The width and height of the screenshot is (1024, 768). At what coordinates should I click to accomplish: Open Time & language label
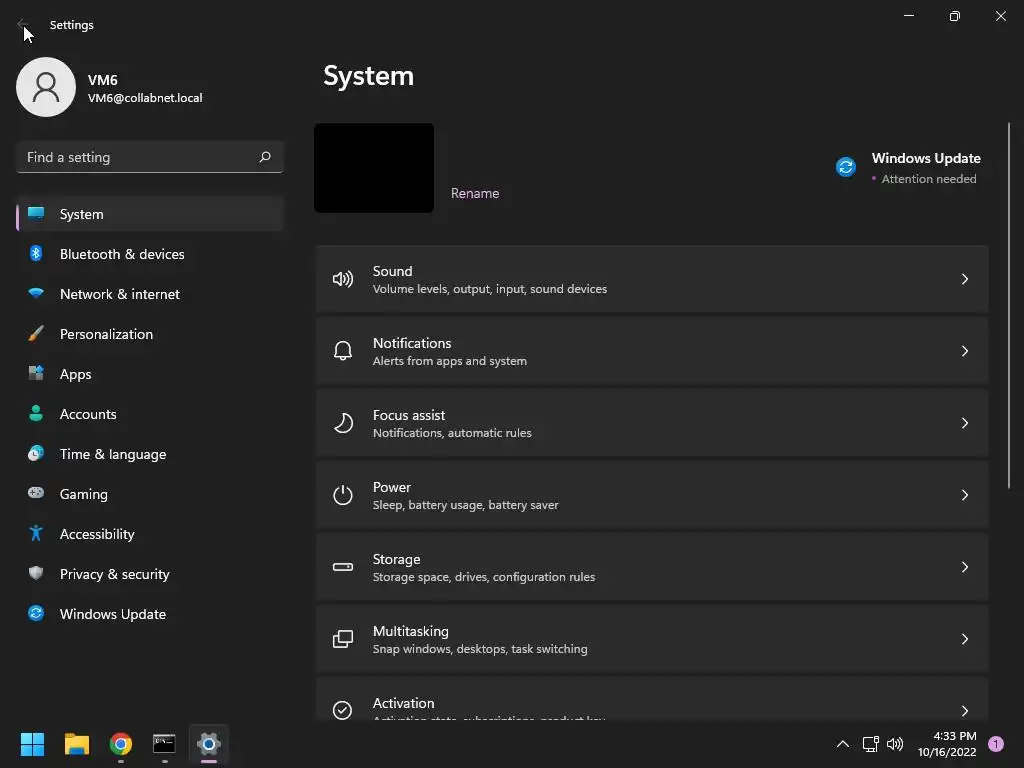pyautogui.click(x=113, y=454)
